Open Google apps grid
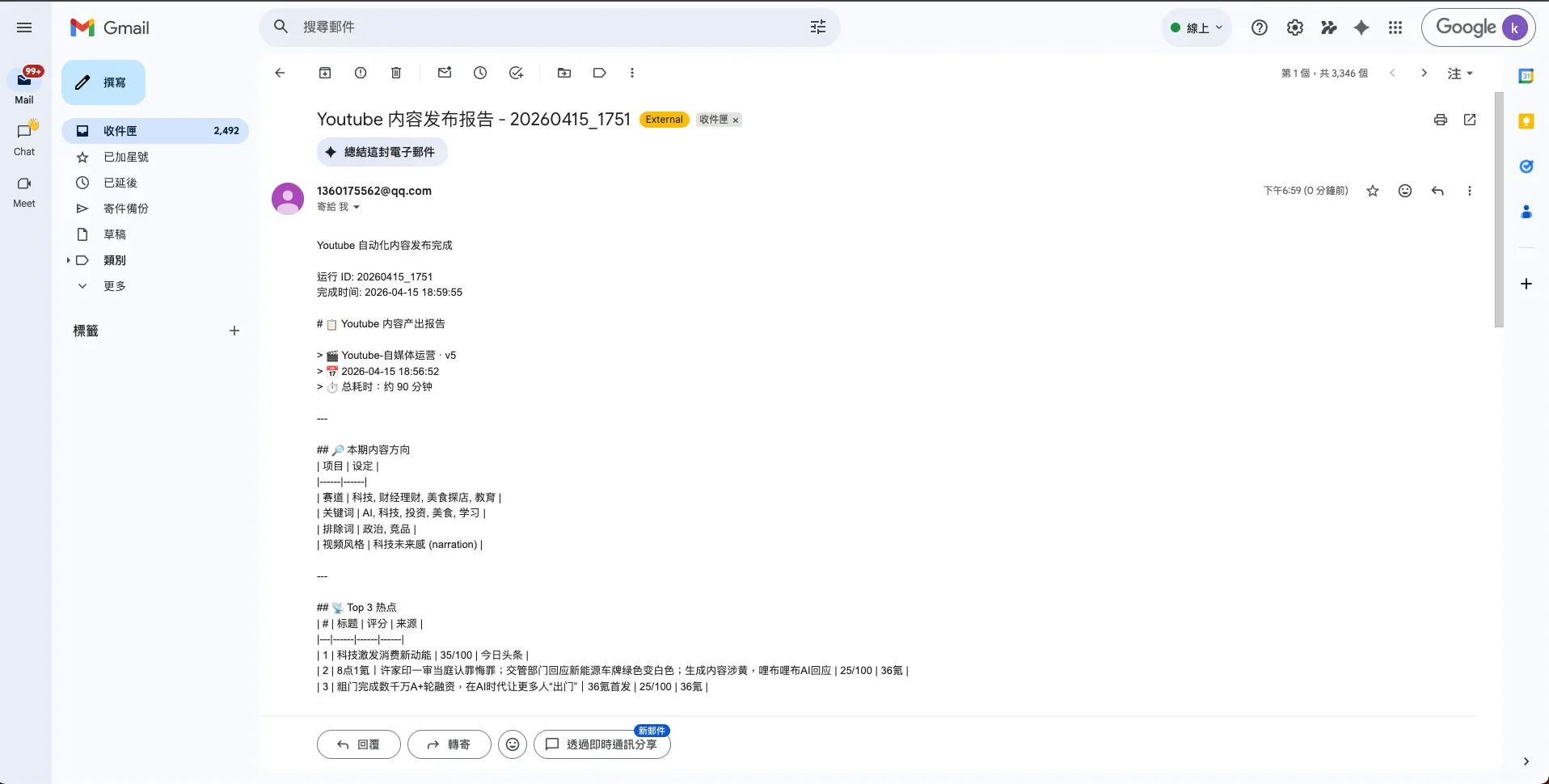Image resolution: width=1549 pixels, height=784 pixels. pos(1395,27)
